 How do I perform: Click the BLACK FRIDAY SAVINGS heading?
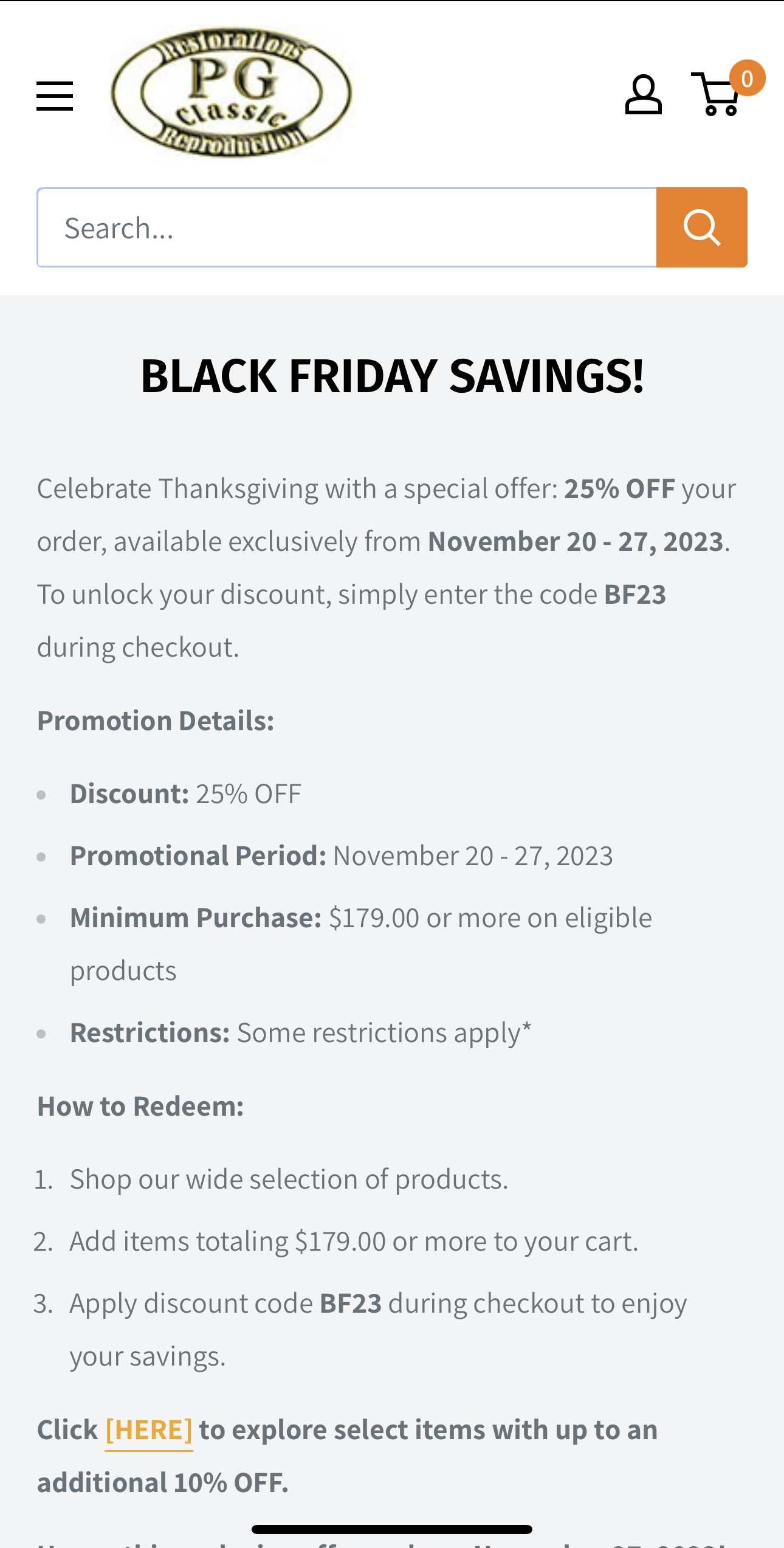pyautogui.click(x=392, y=376)
